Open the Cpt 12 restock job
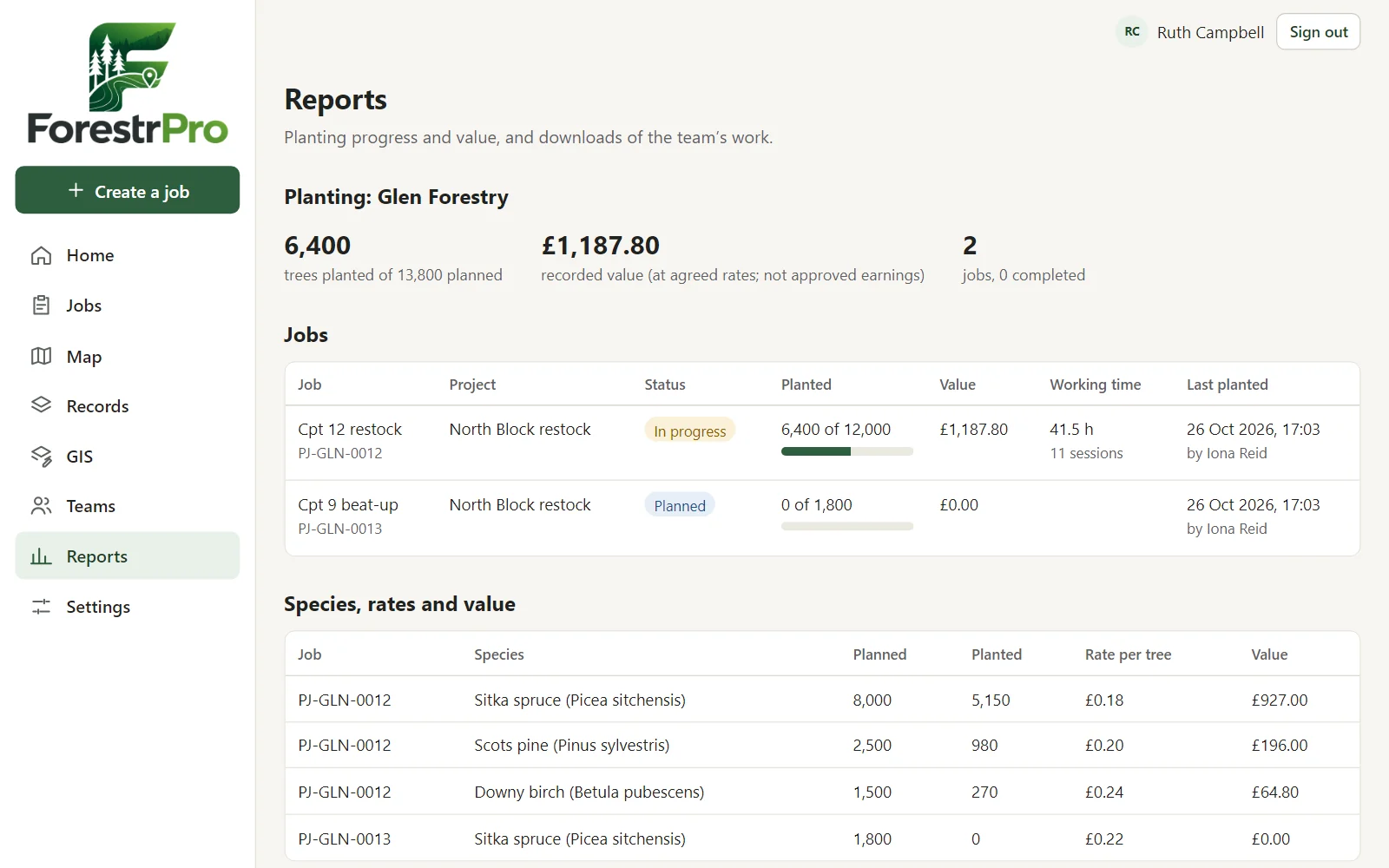The width and height of the screenshot is (1389, 868). [x=350, y=430]
